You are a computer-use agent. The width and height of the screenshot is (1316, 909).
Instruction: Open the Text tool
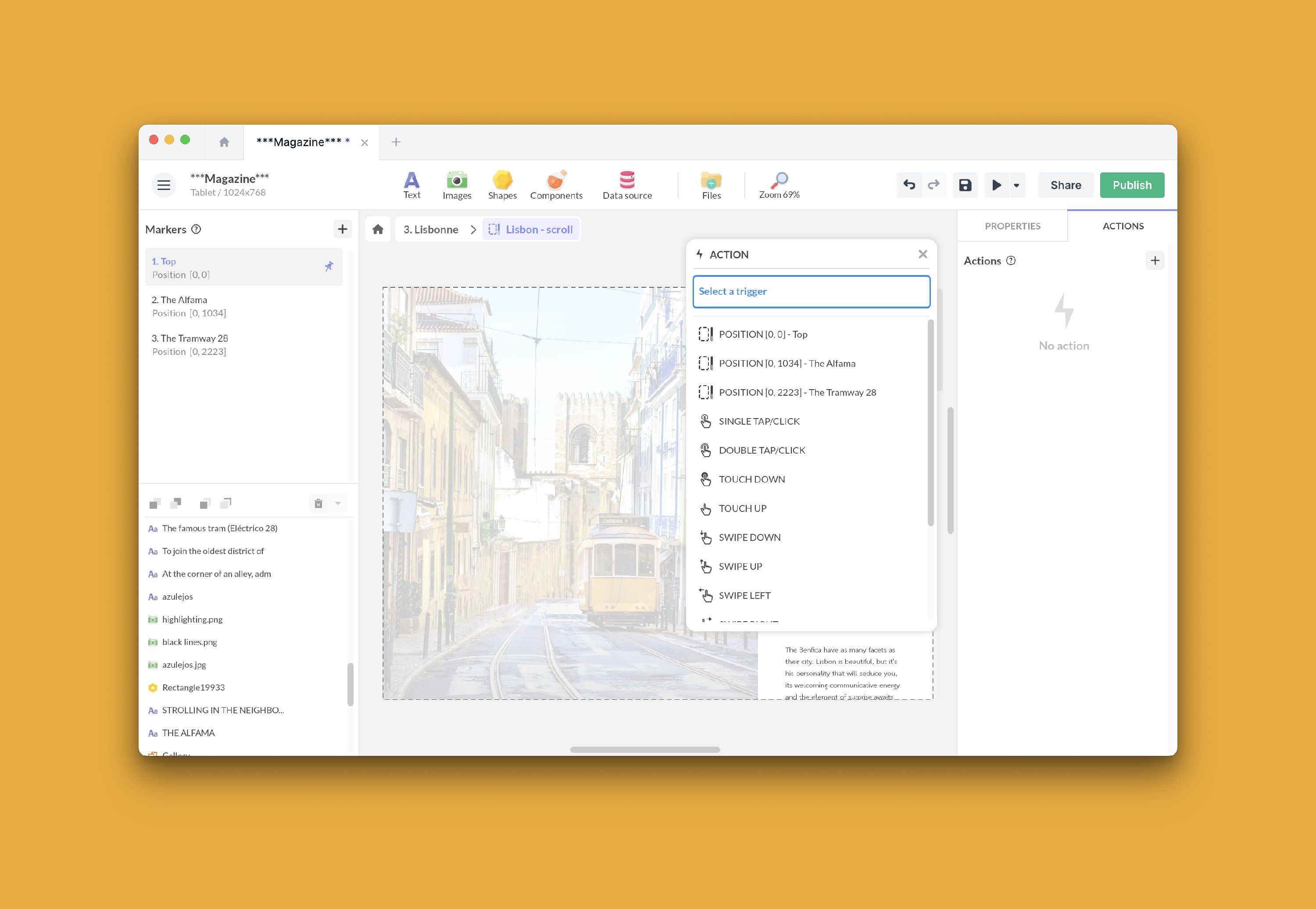411,185
